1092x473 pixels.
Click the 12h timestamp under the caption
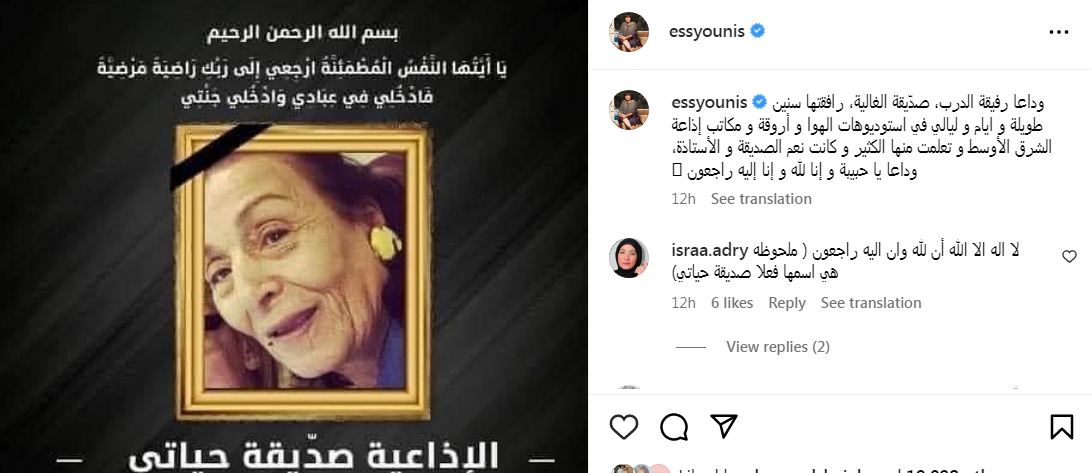click(683, 199)
